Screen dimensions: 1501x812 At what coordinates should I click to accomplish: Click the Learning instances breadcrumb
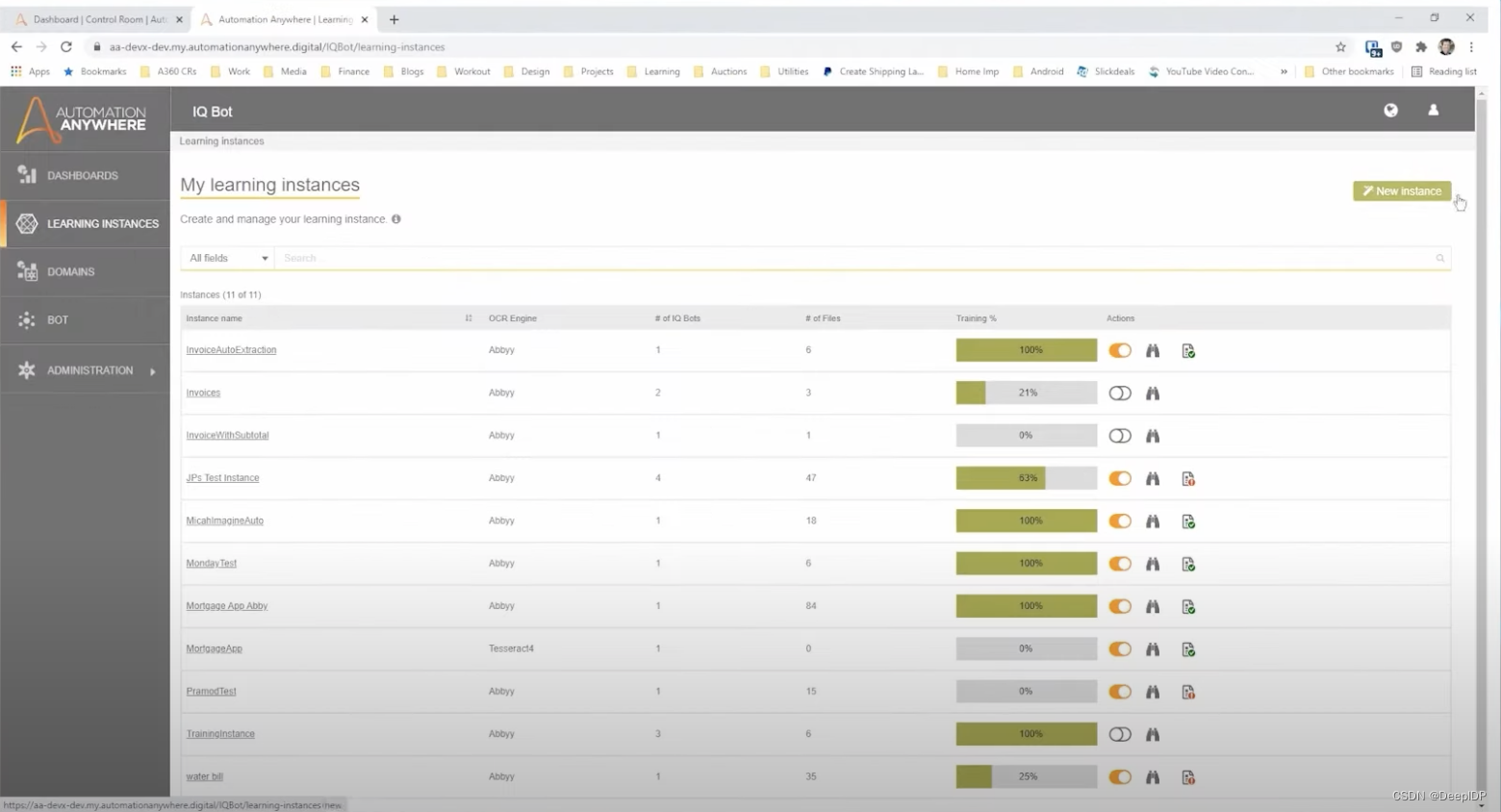(221, 141)
